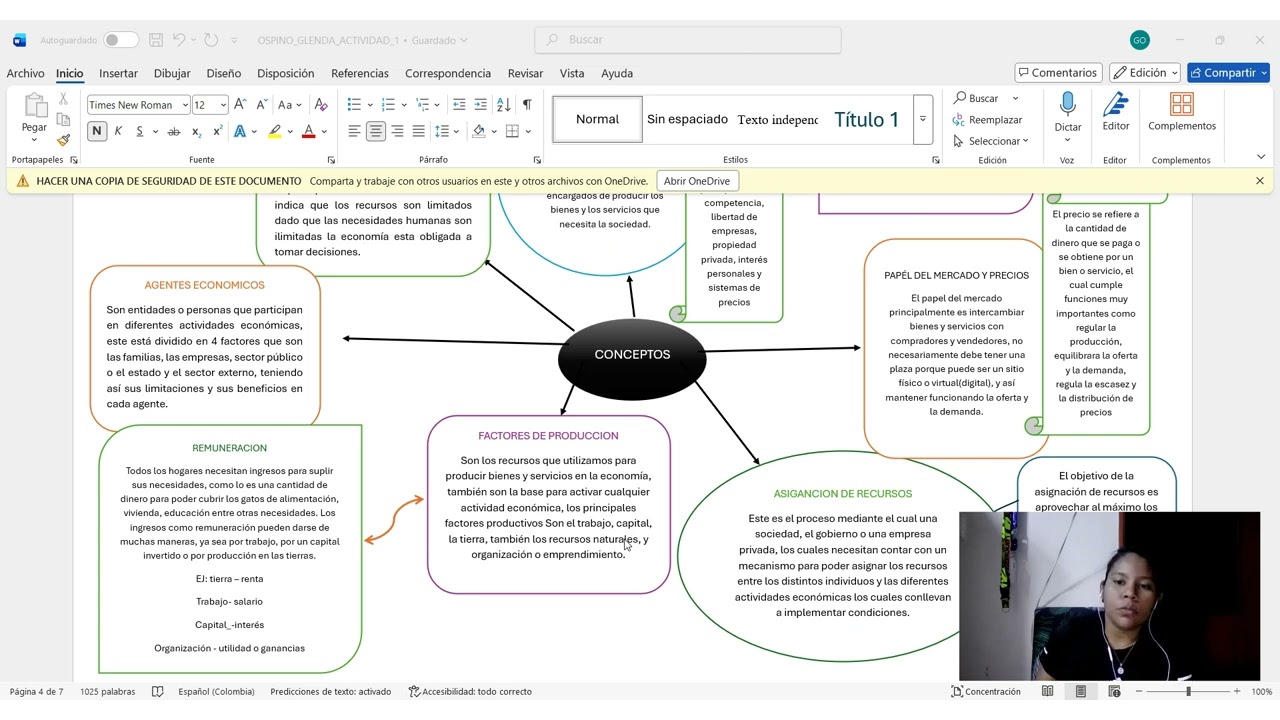Click the Compartir button
The height and width of the screenshot is (720, 1280).
(x=1228, y=72)
